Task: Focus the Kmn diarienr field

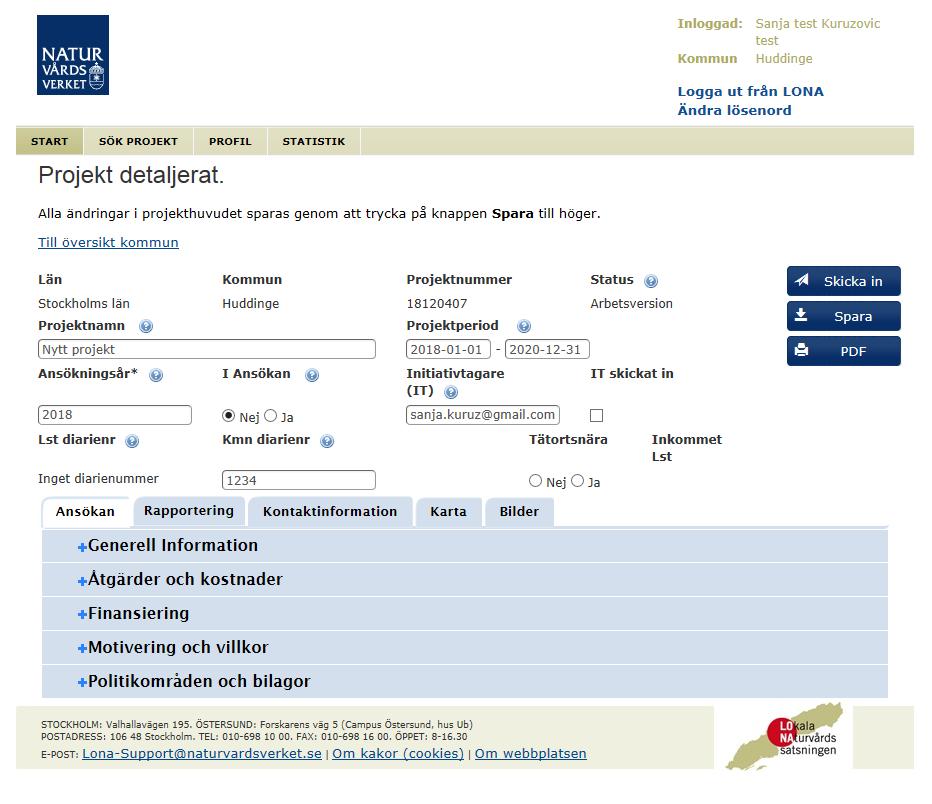Action: 299,480
